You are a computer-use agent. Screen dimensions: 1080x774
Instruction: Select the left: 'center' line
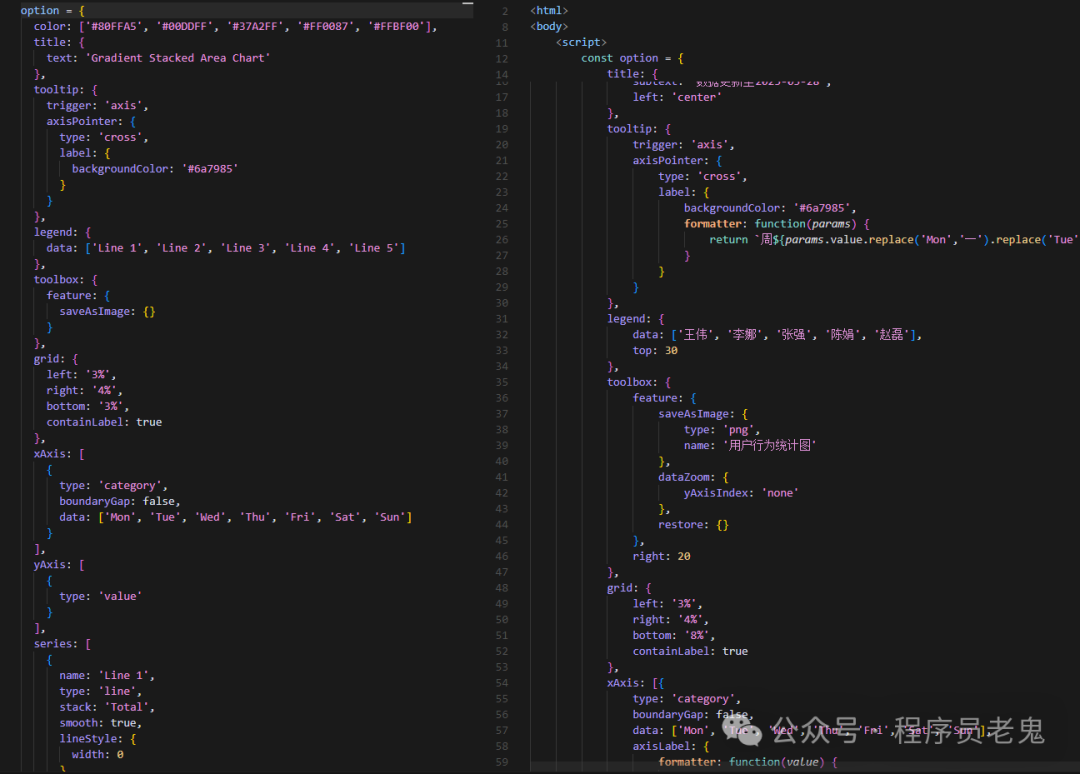click(x=677, y=97)
